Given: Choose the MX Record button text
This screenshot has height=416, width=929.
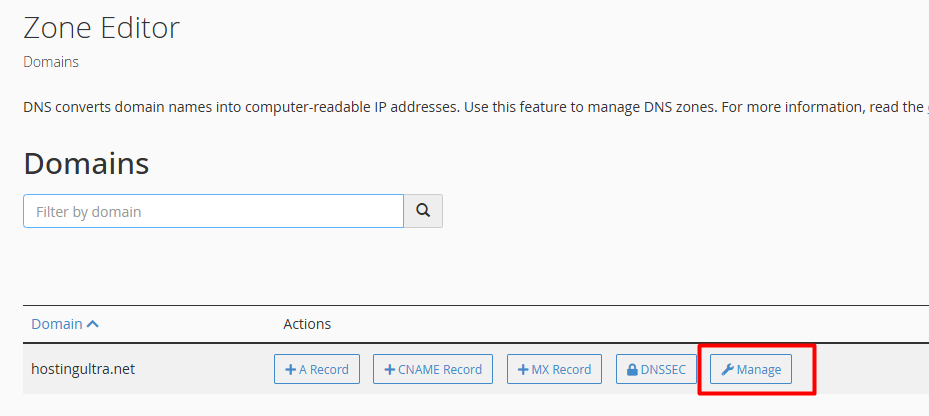Looking at the screenshot, I should pyautogui.click(x=561, y=369).
